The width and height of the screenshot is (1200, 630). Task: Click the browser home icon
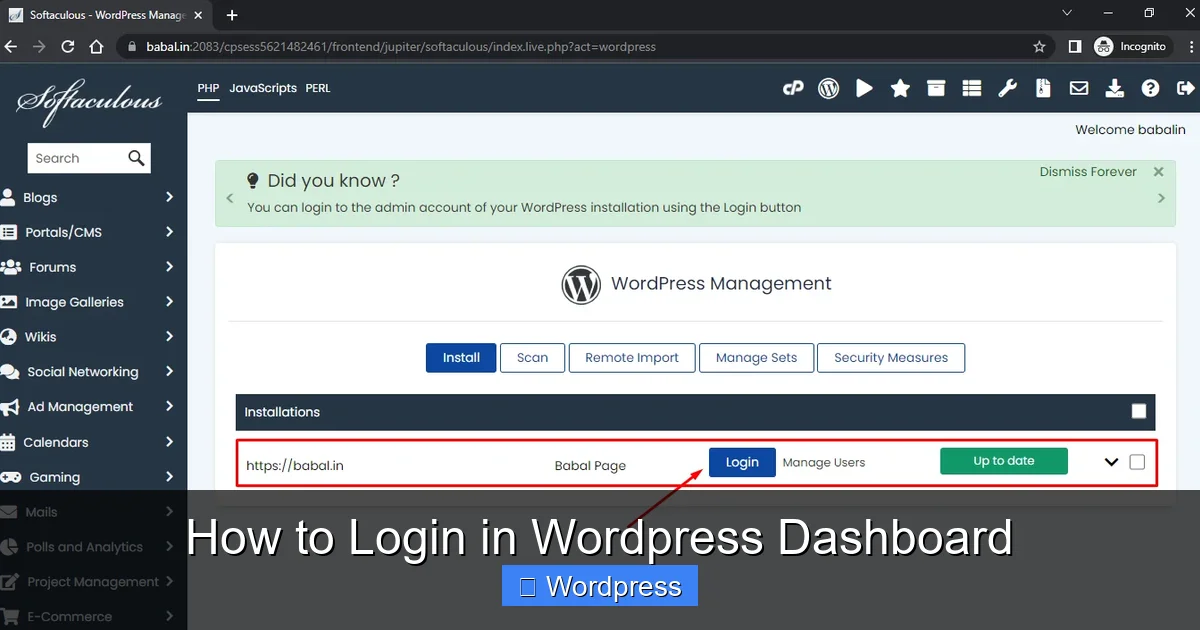click(96, 46)
